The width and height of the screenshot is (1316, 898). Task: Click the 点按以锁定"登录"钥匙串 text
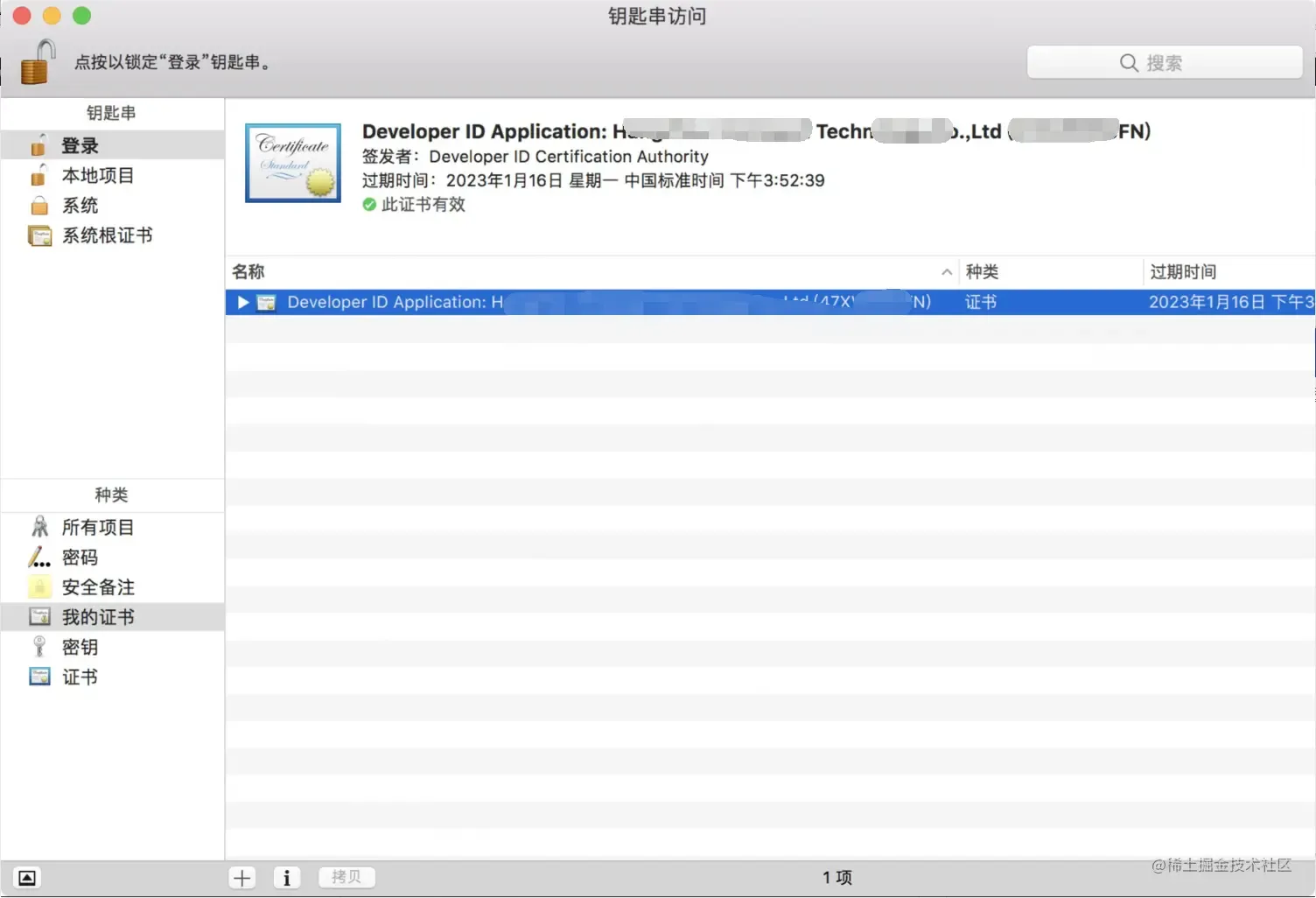(x=173, y=62)
